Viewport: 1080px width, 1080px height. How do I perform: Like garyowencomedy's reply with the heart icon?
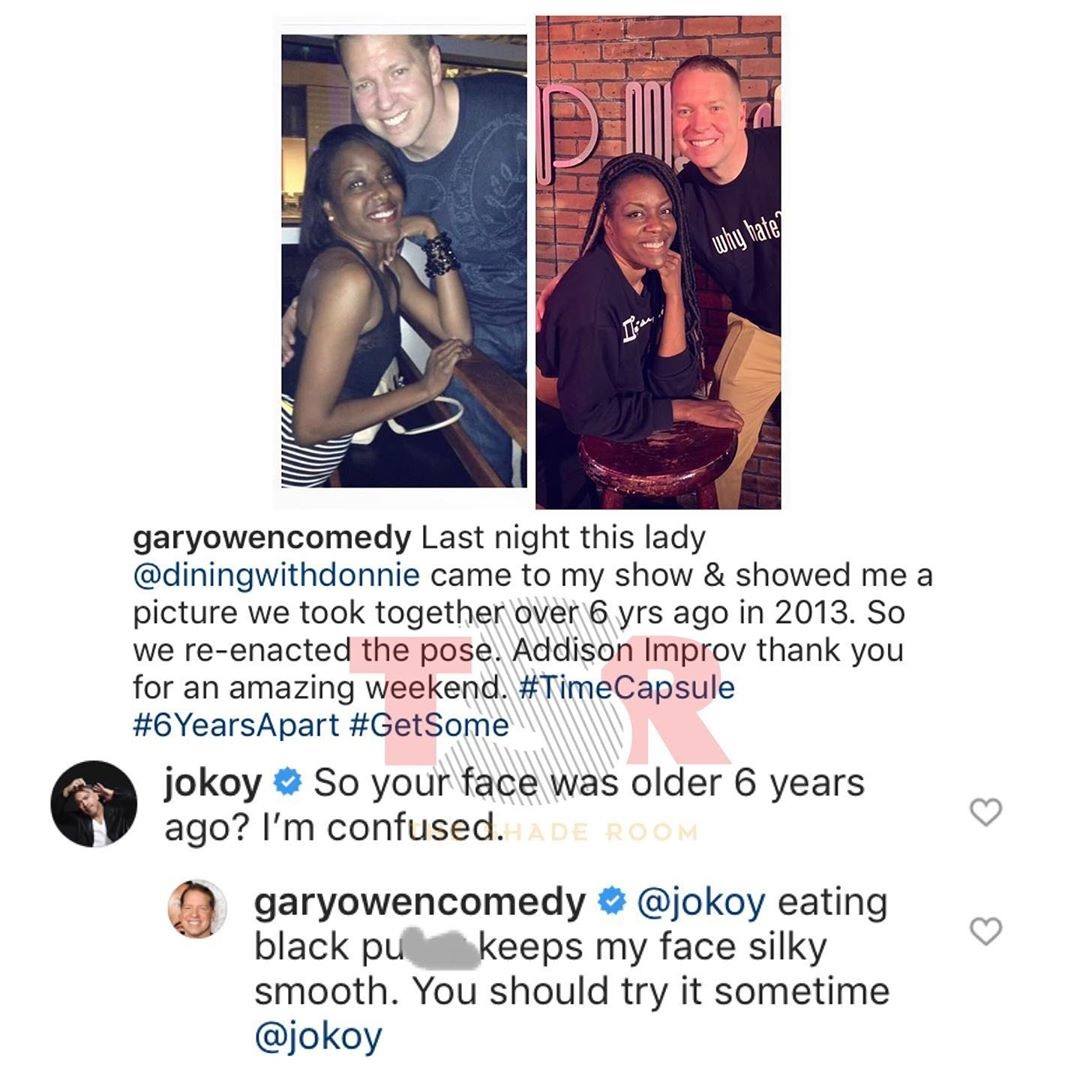pyautogui.click(x=986, y=931)
